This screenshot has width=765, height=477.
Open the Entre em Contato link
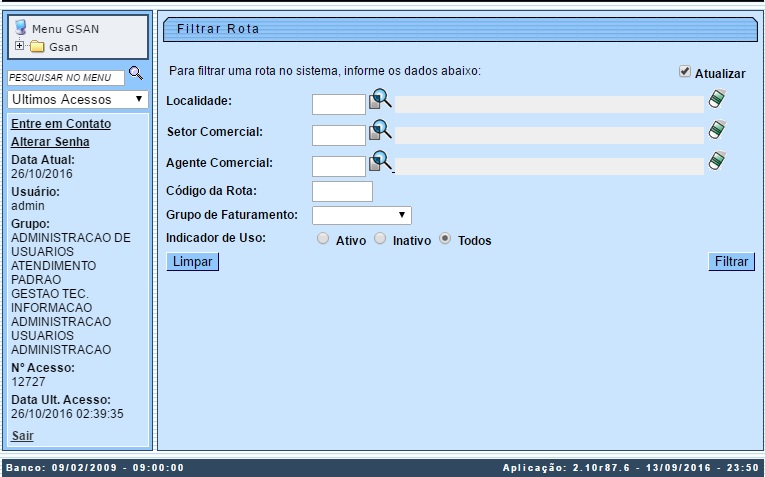[x=60, y=124]
